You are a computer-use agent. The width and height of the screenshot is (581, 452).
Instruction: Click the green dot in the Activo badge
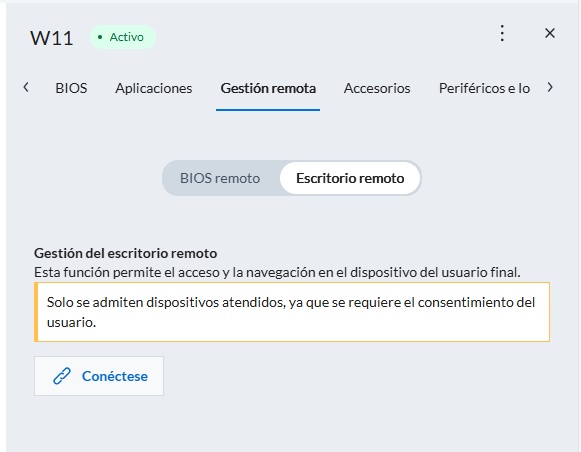point(100,37)
